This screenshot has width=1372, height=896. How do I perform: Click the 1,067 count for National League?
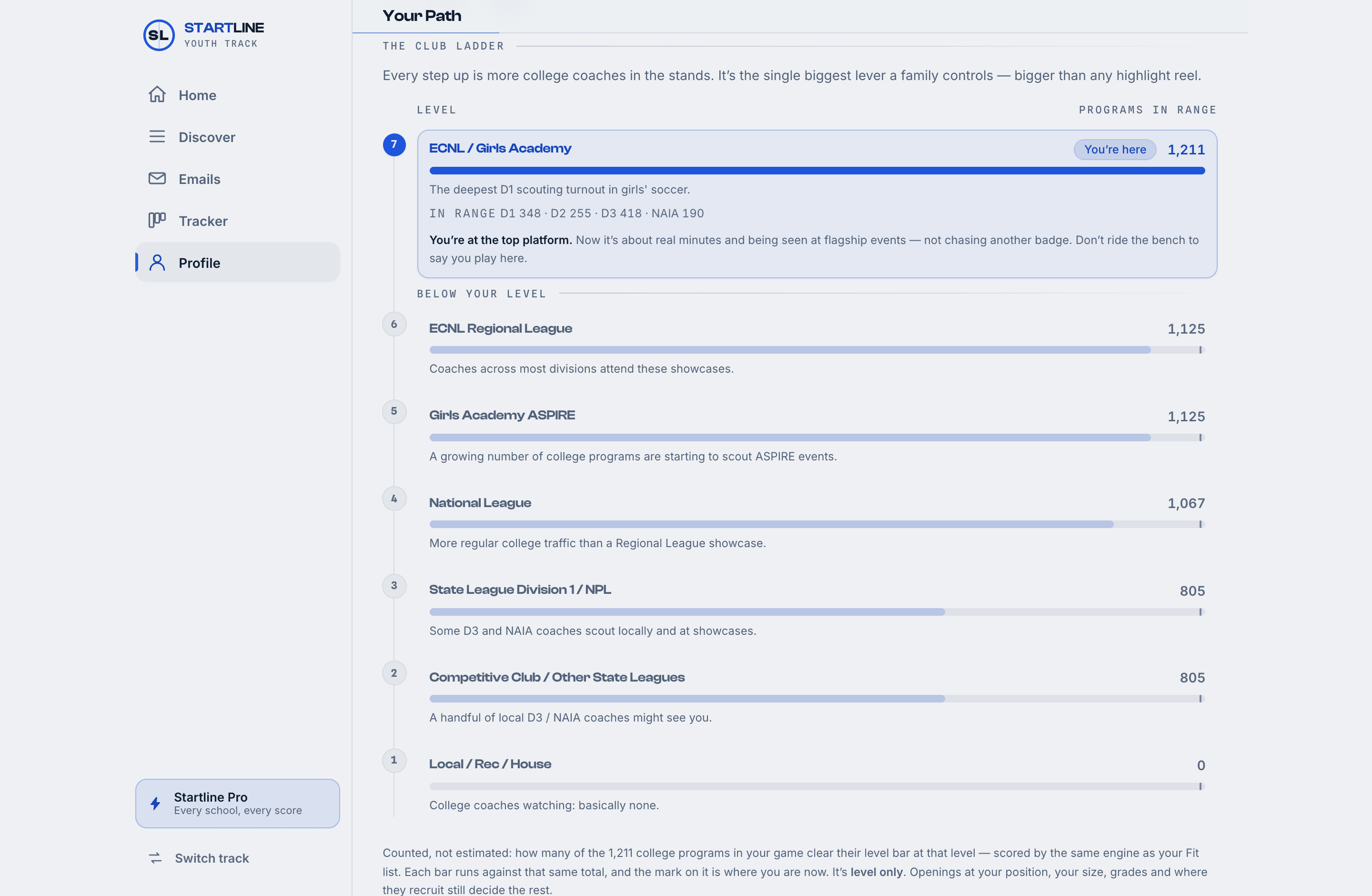point(1186,503)
